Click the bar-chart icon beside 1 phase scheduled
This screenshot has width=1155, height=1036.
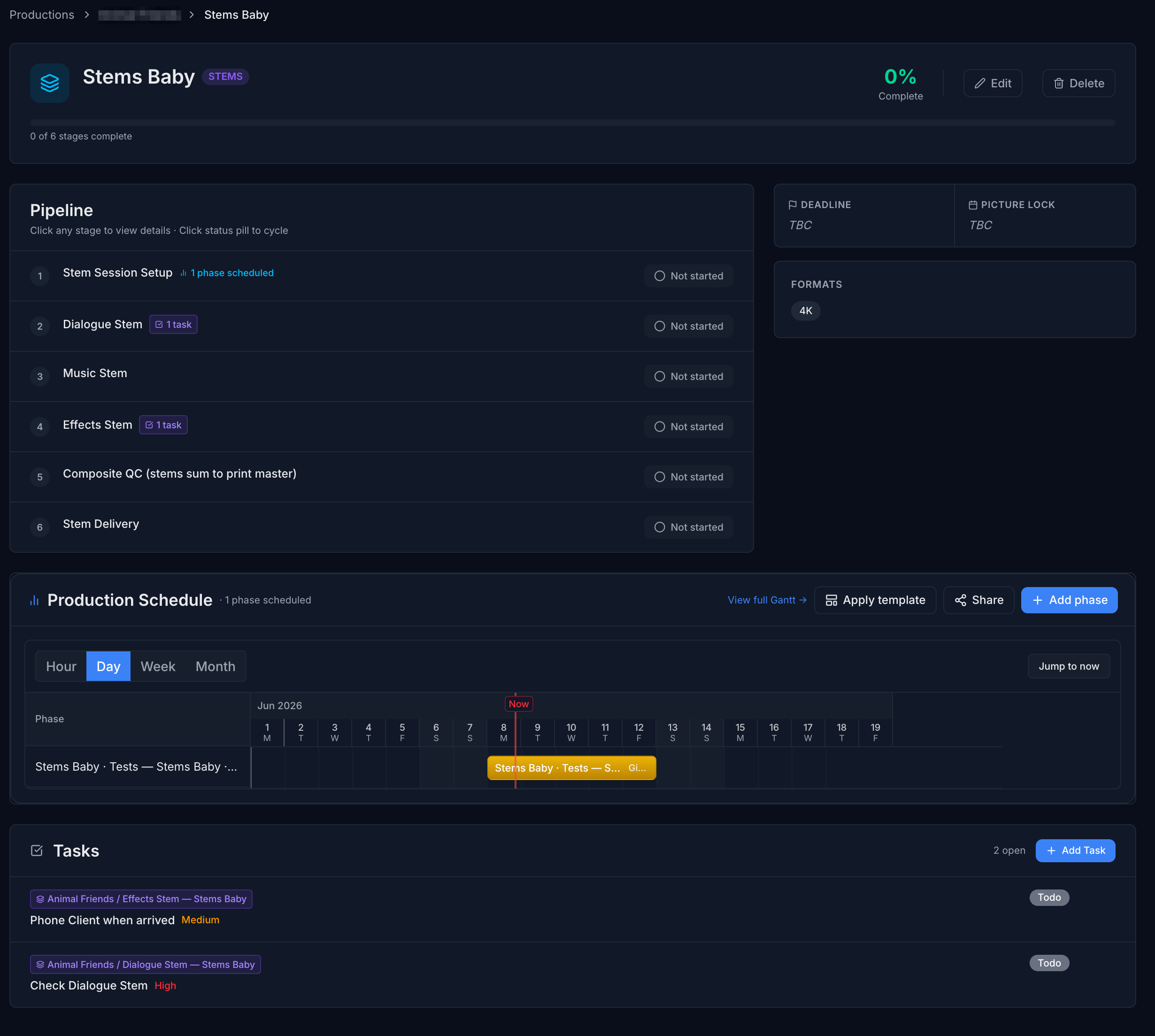click(183, 273)
